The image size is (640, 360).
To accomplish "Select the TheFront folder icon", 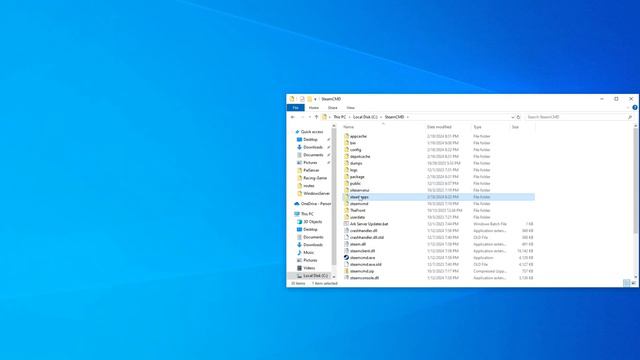I will click(x=346, y=210).
